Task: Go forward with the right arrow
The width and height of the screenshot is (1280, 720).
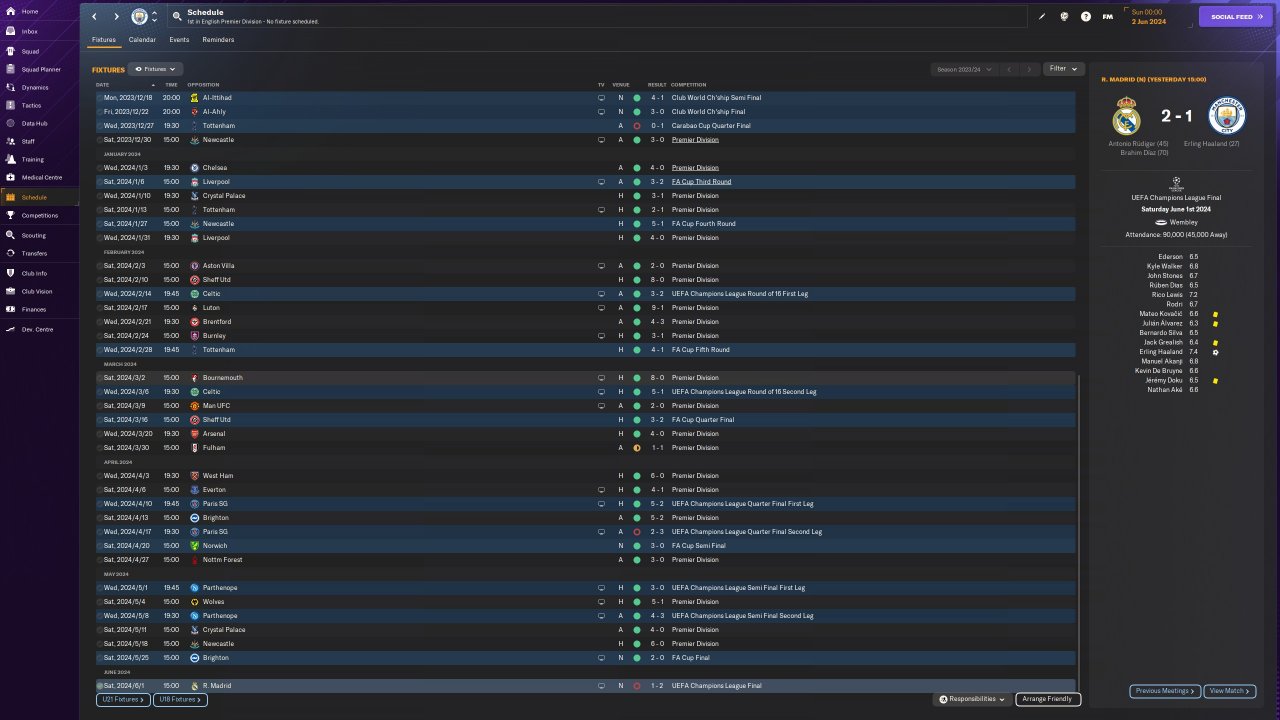Action: tap(116, 17)
